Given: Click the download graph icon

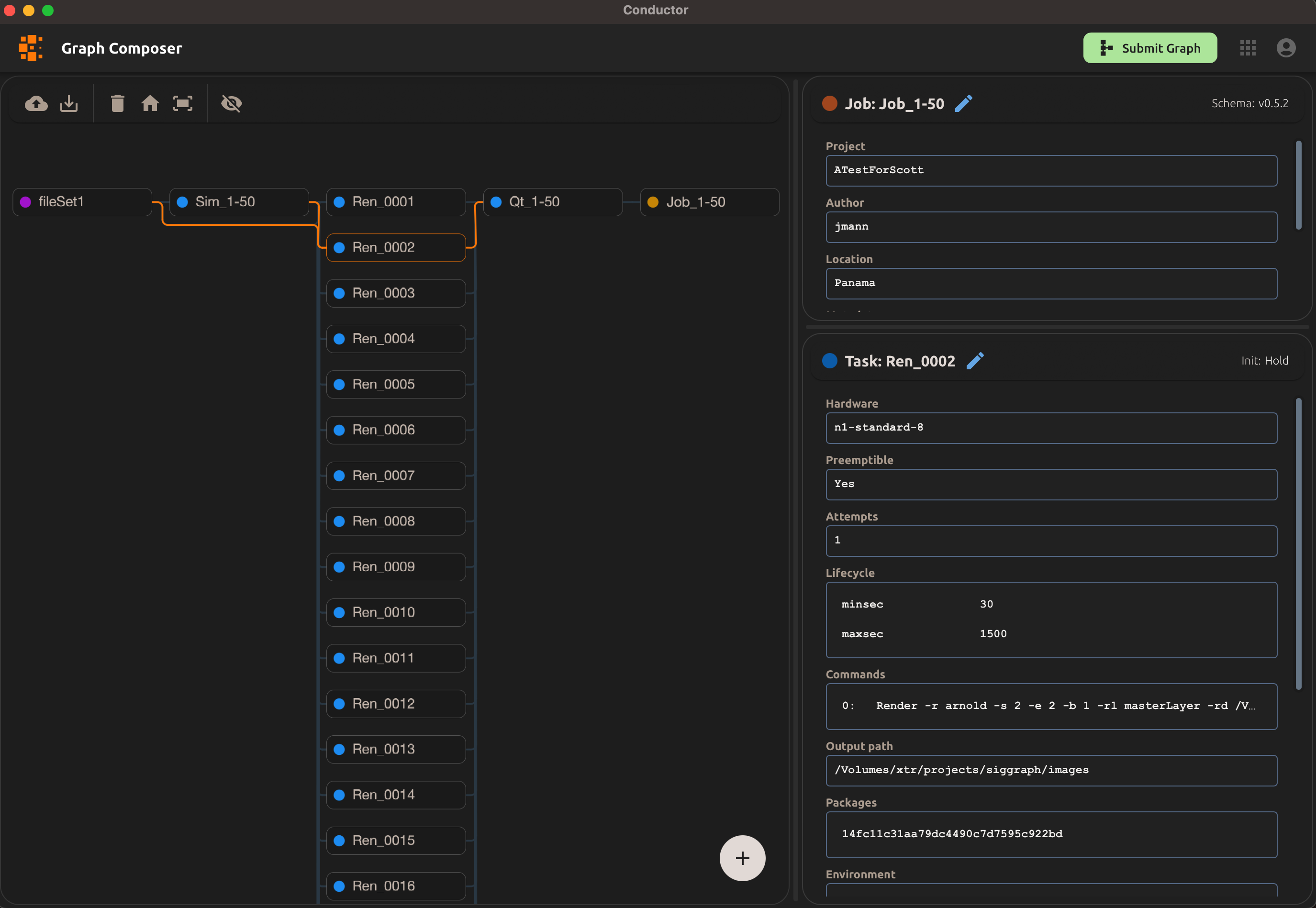Looking at the screenshot, I should pos(69,103).
